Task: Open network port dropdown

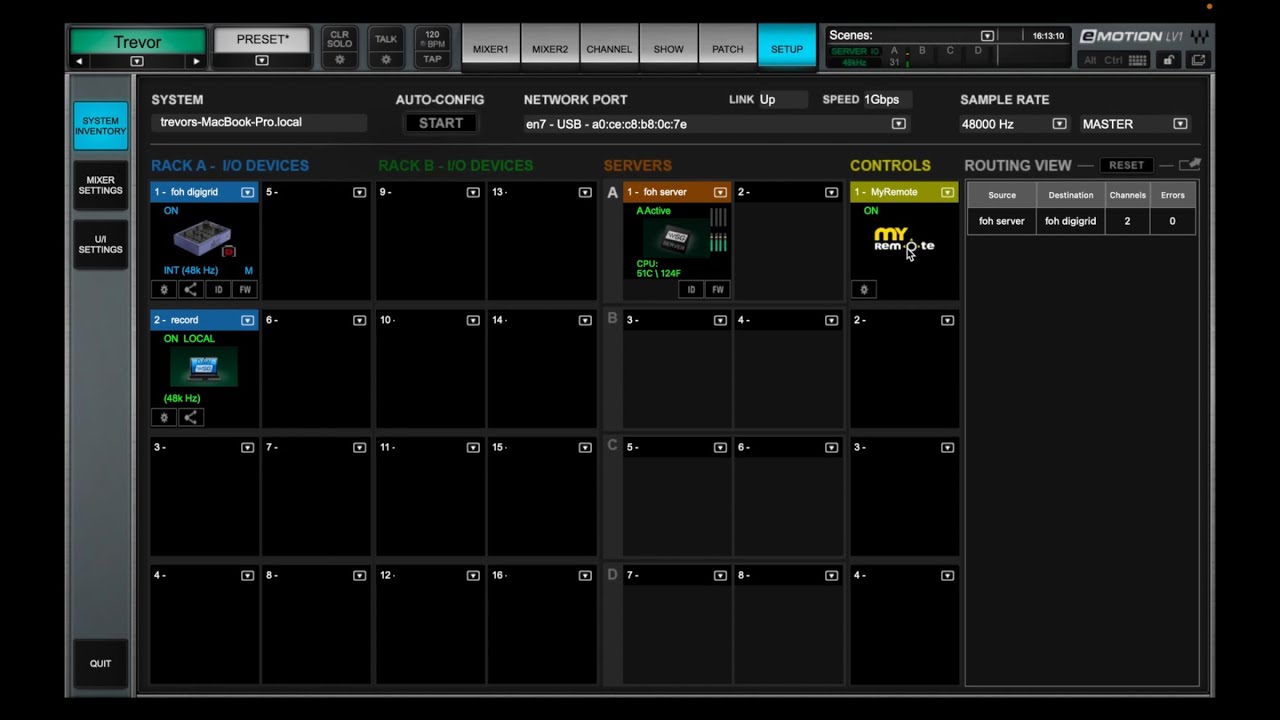Action: (898, 124)
